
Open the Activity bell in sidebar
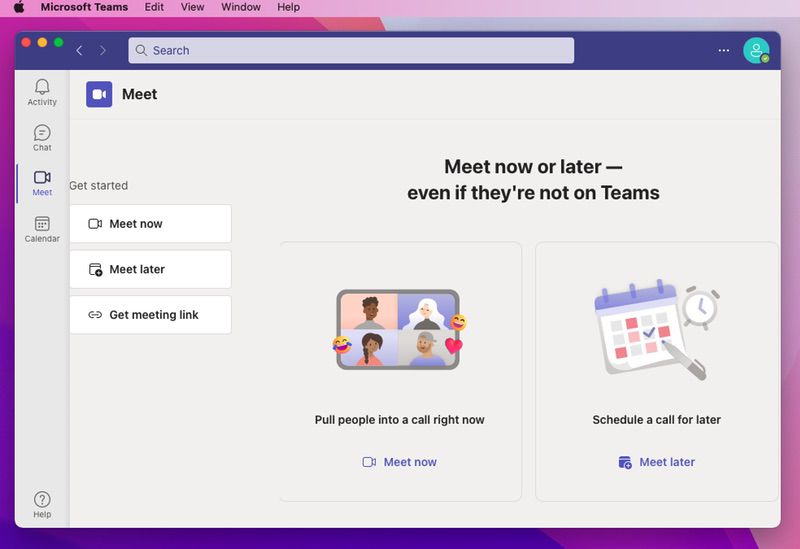(x=42, y=92)
